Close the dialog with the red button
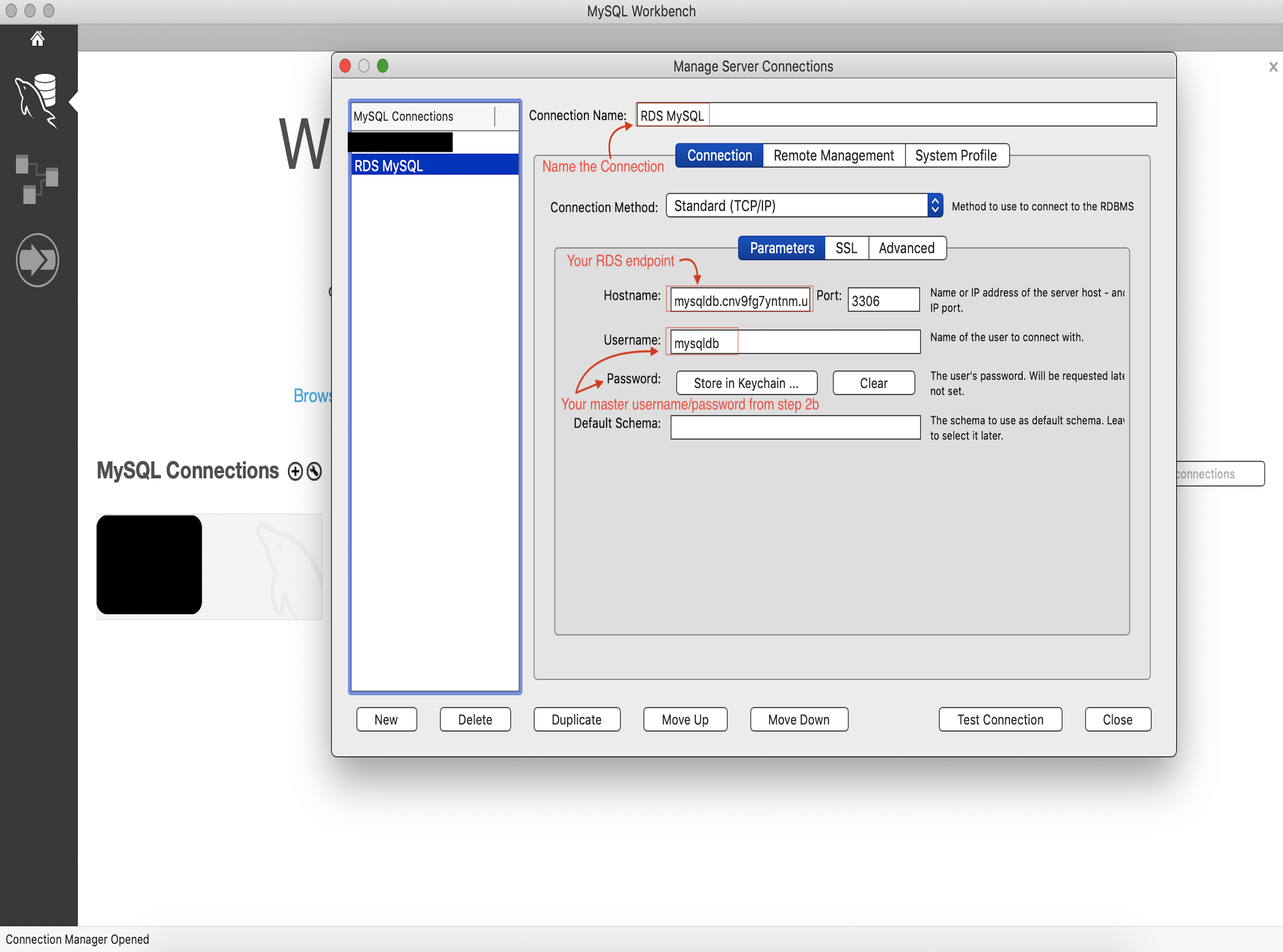Image resolution: width=1283 pixels, height=952 pixels. click(x=345, y=66)
